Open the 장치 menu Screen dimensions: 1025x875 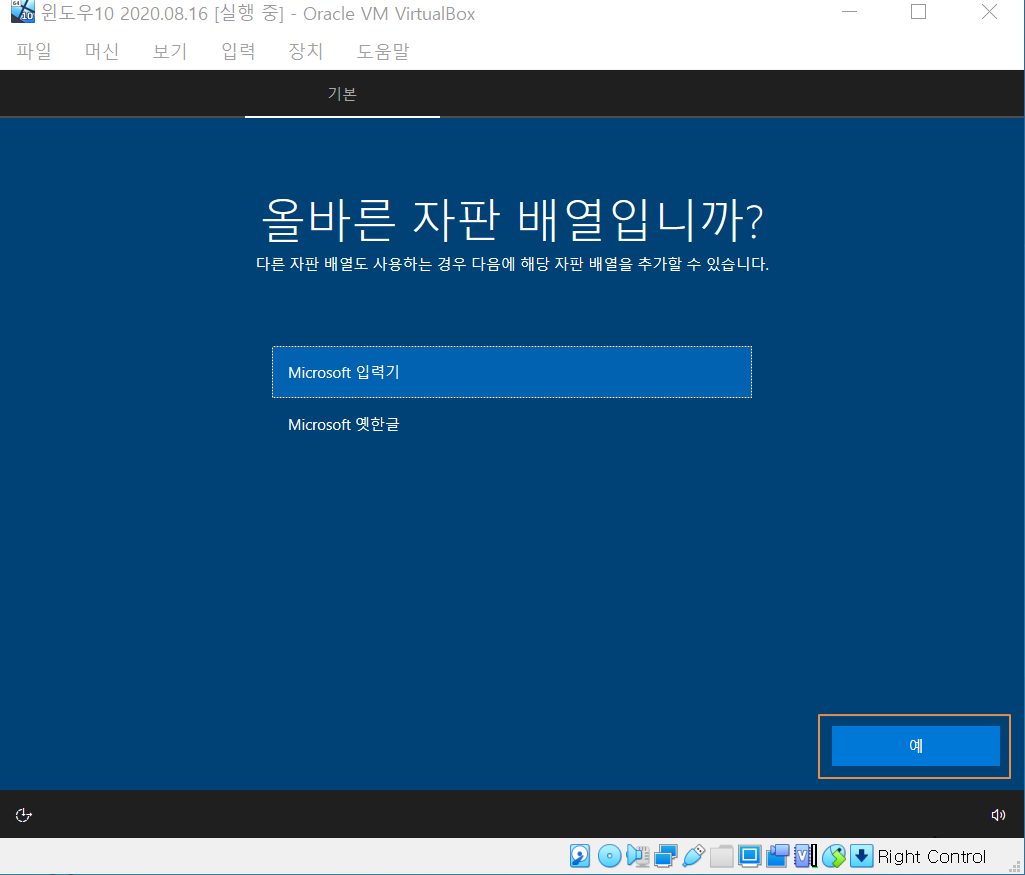306,51
